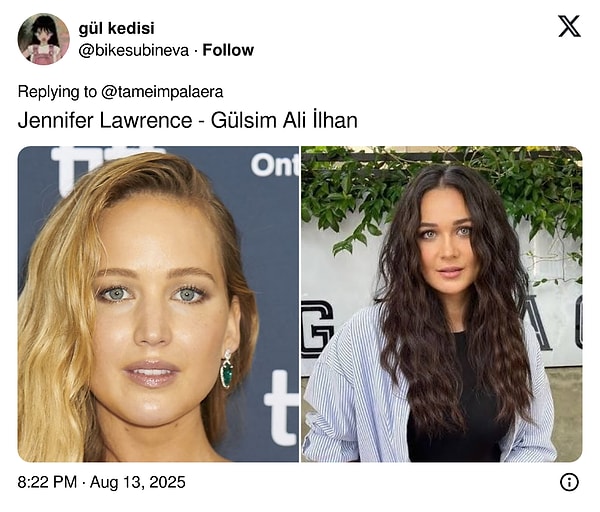Click the words Jennifer Lawrence in tweet
The width and height of the screenshot is (600, 512).
[x=105, y=120]
